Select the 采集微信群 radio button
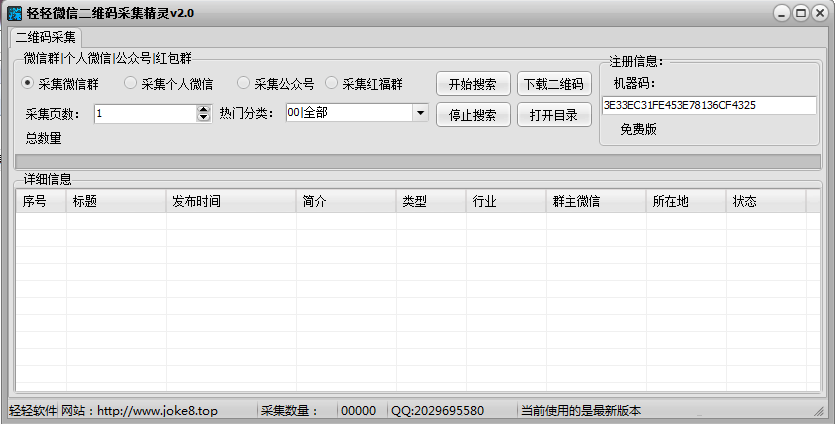The width and height of the screenshot is (835, 424). coord(28,83)
